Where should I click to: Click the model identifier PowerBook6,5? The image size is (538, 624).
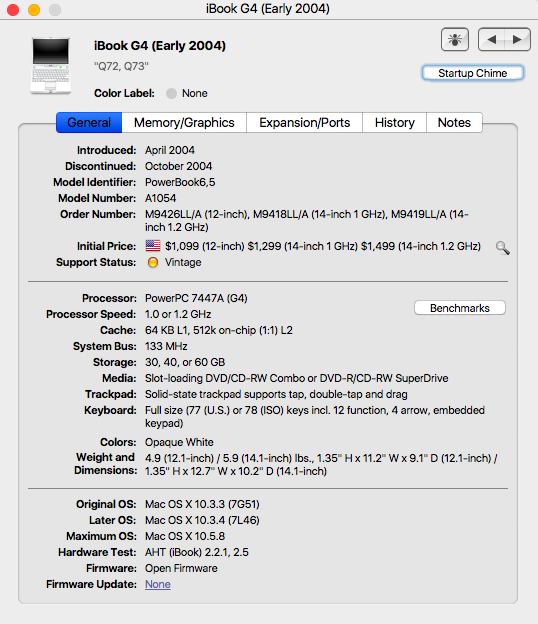[x=180, y=182]
